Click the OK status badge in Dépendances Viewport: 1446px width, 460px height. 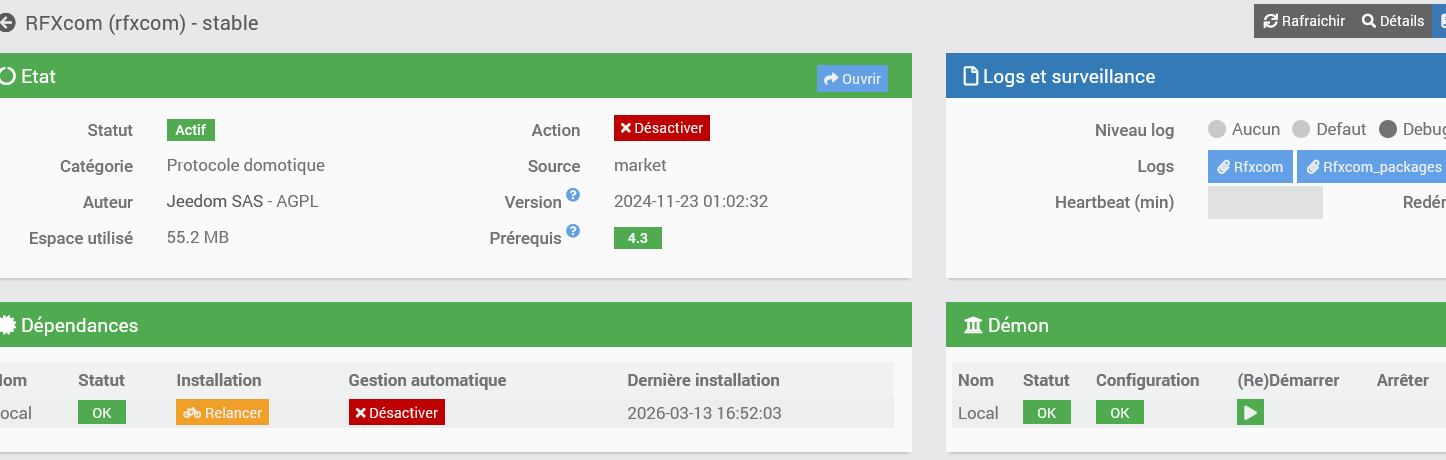[102, 412]
